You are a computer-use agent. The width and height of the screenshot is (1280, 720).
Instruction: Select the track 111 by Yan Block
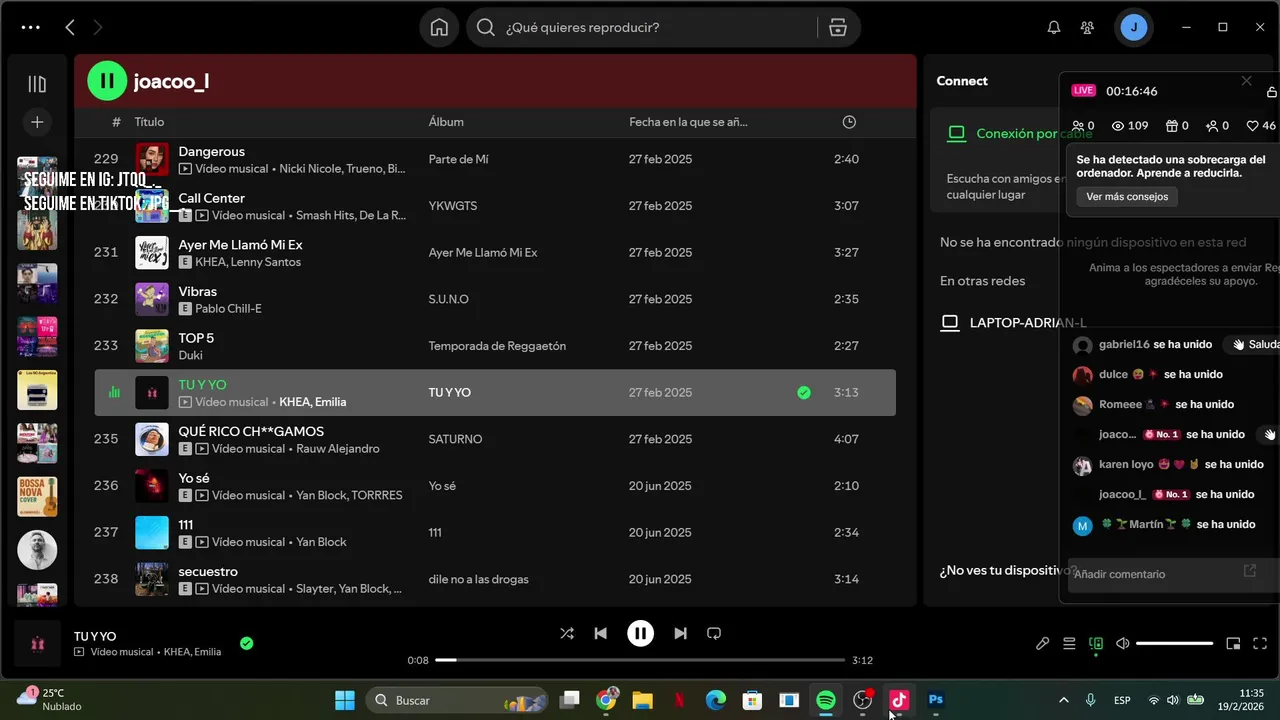185,525
